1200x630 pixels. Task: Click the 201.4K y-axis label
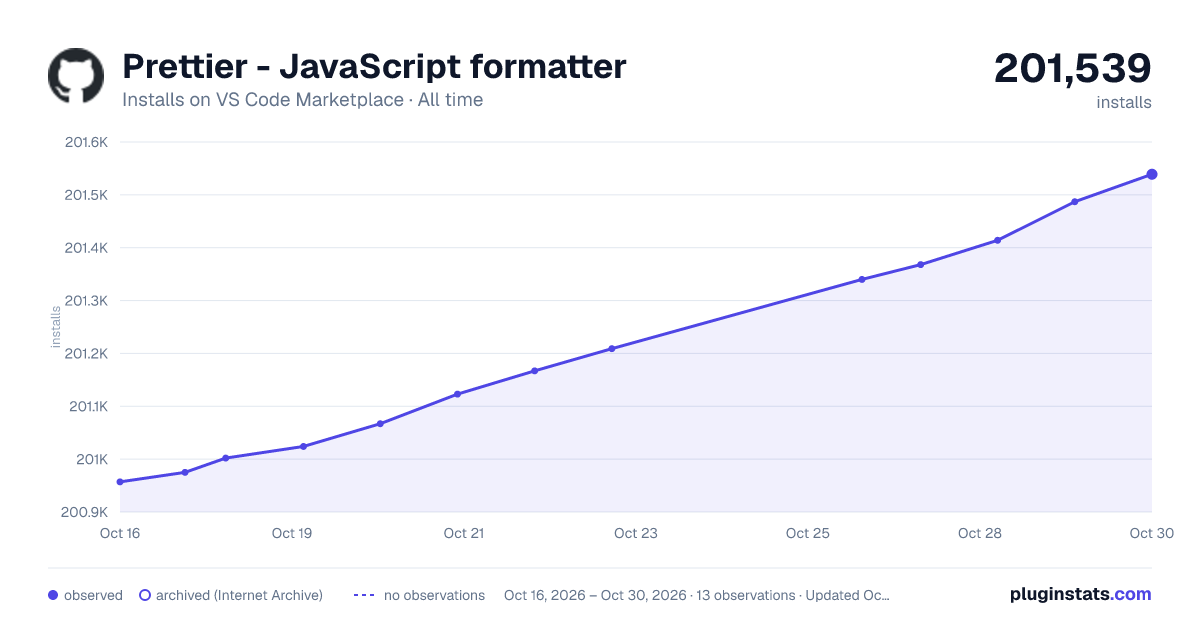tap(86, 248)
